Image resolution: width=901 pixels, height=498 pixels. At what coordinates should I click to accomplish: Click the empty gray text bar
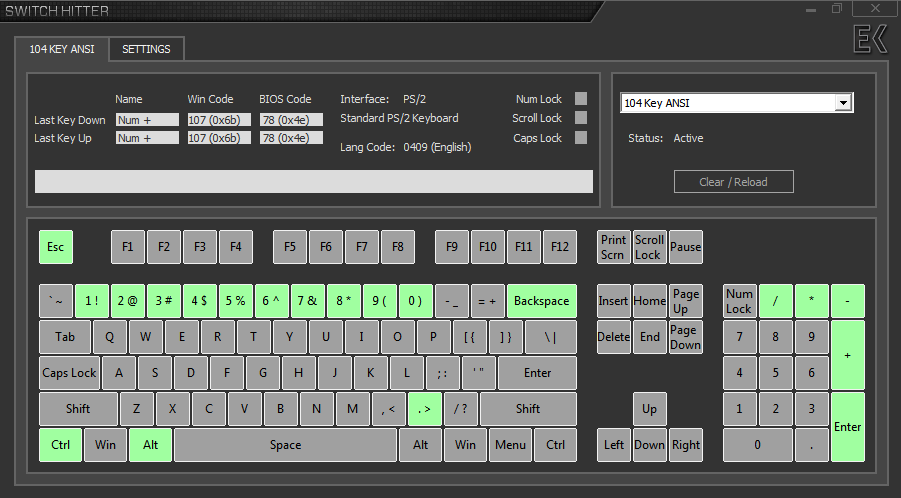[313, 181]
